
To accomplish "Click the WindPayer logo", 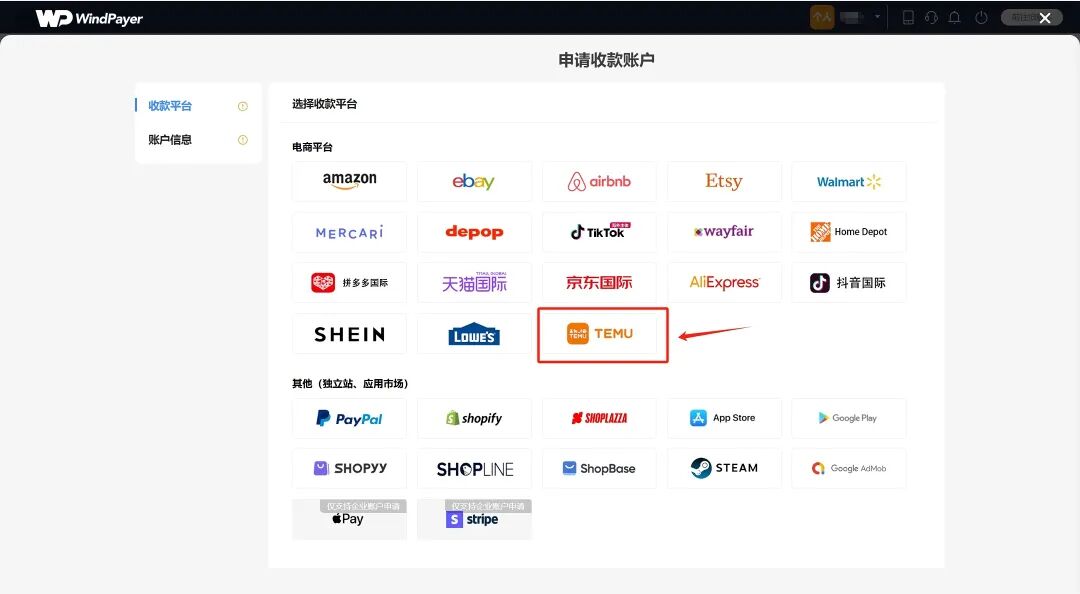I will click(88, 16).
